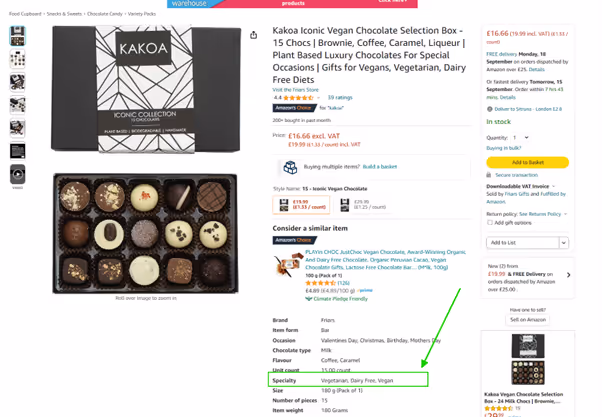Tick the Add gift options checkbox
This screenshot has height=417, width=602.
(490, 223)
